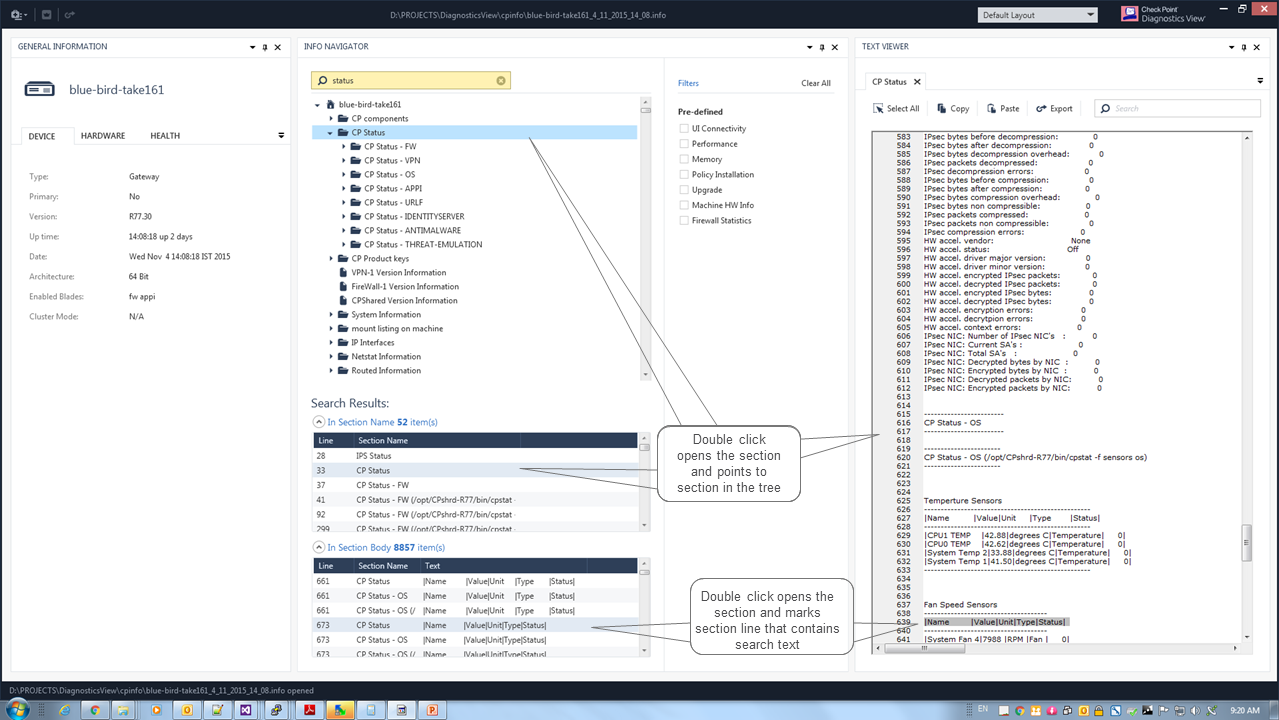Check the Firewall Statistics filter
Viewport: 1279px width, 720px height.
point(684,220)
